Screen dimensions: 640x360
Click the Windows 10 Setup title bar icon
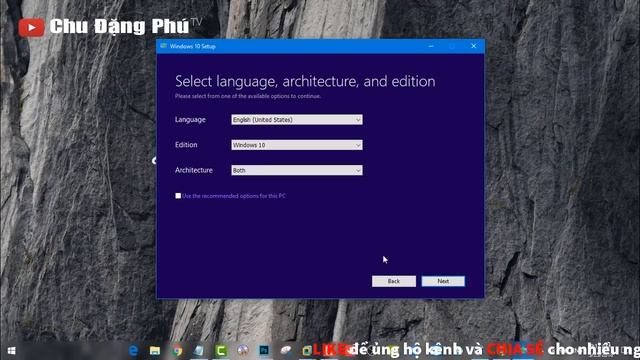pyautogui.click(x=164, y=46)
